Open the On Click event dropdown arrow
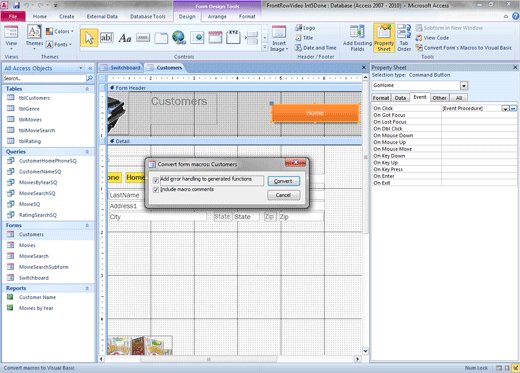Image resolution: width=520 pixels, height=373 pixels. pyautogui.click(x=505, y=108)
